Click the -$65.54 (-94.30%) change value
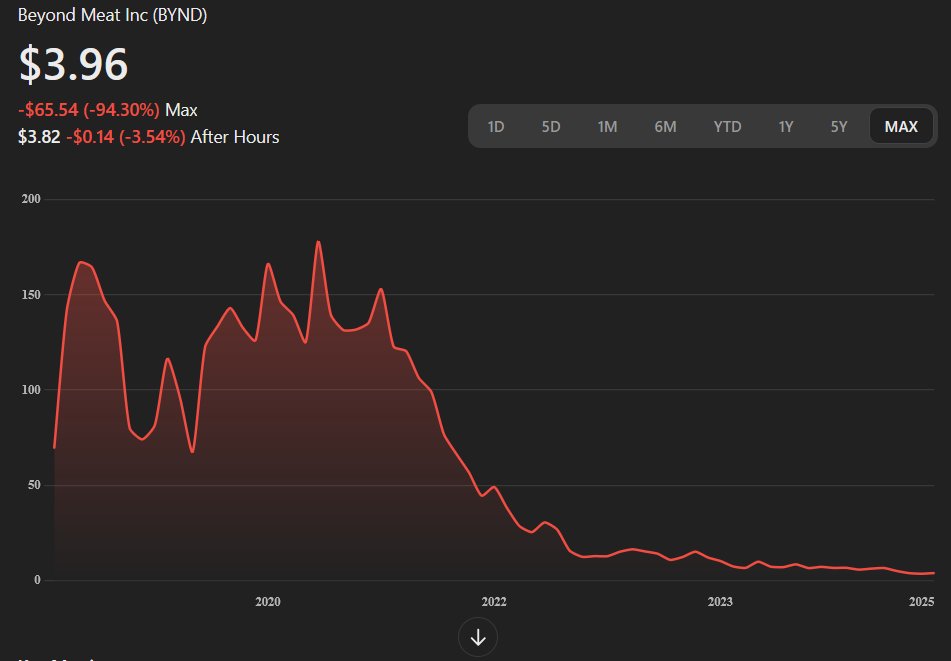 [x=89, y=110]
